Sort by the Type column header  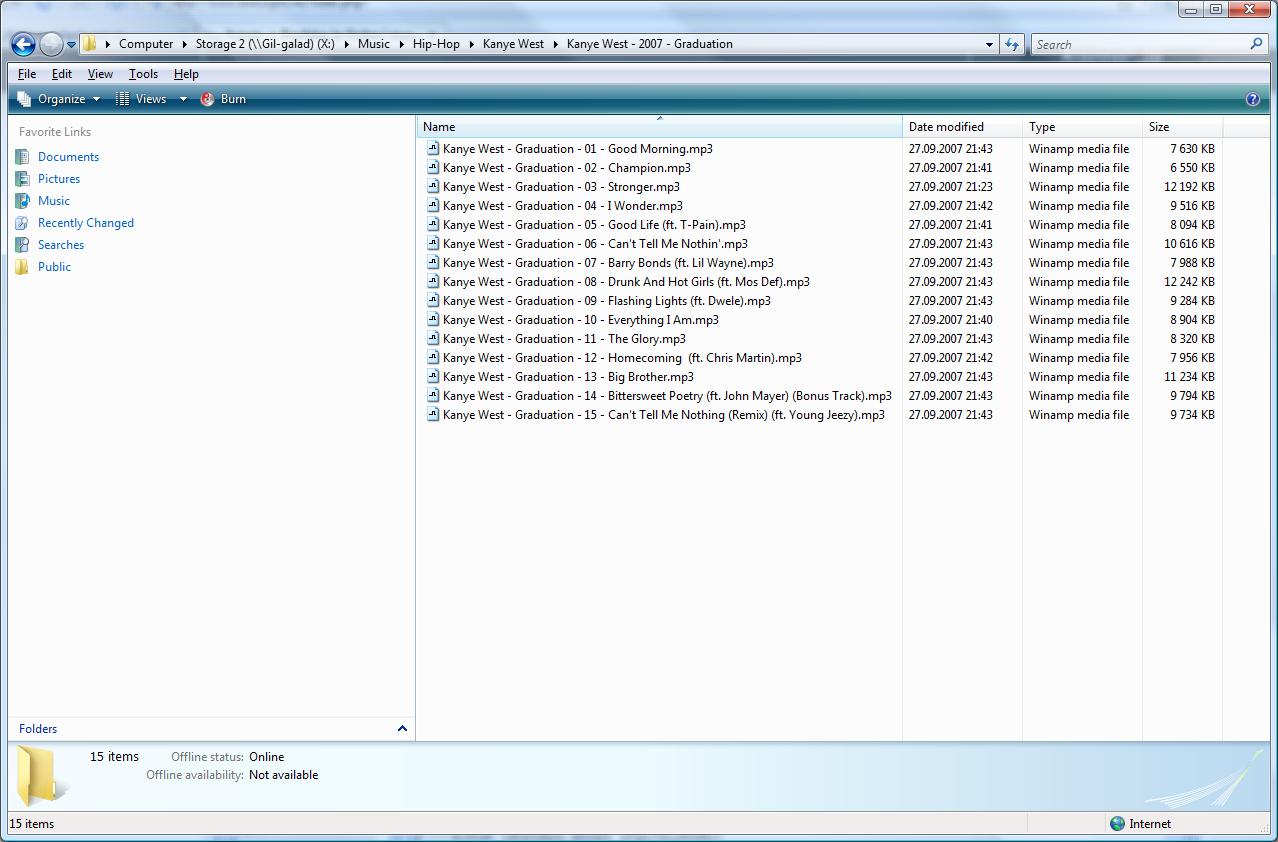pos(1082,127)
